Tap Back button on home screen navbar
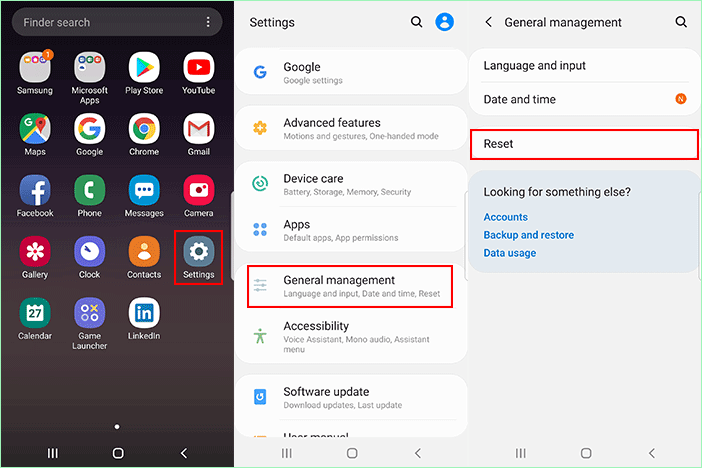The image size is (702, 468). coord(184,453)
